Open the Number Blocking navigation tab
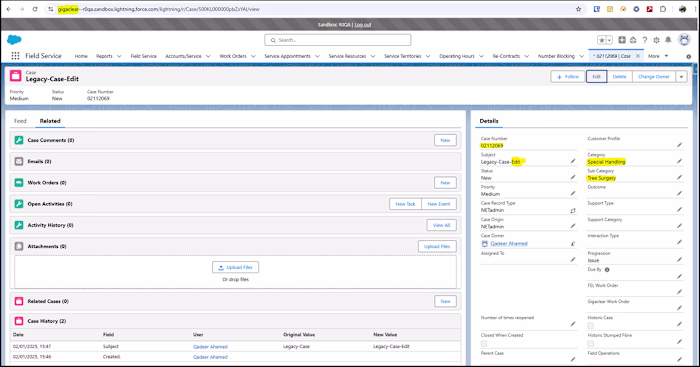The image size is (700, 367). (x=556, y=56)
